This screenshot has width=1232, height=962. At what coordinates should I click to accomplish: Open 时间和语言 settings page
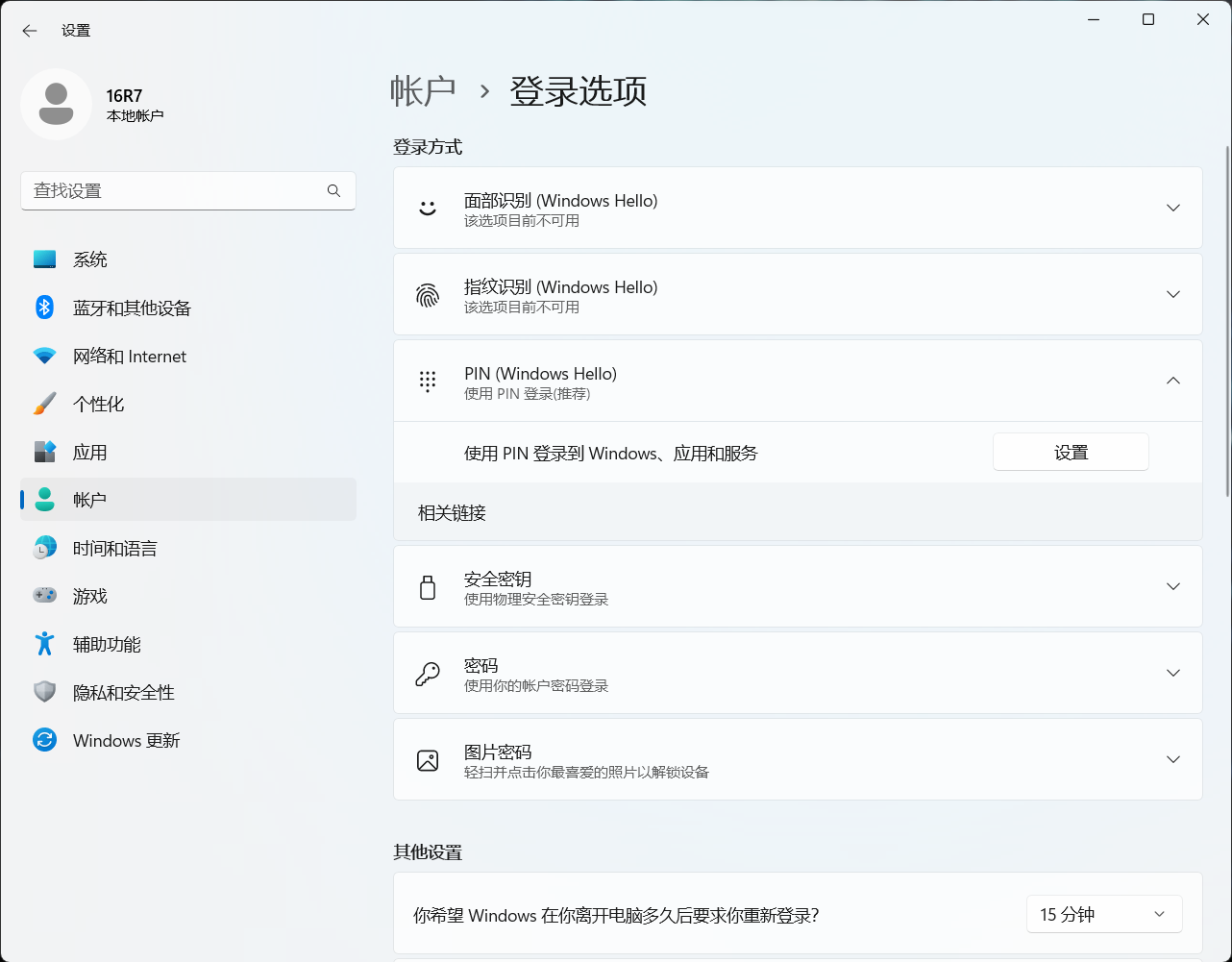pos(114,548)
